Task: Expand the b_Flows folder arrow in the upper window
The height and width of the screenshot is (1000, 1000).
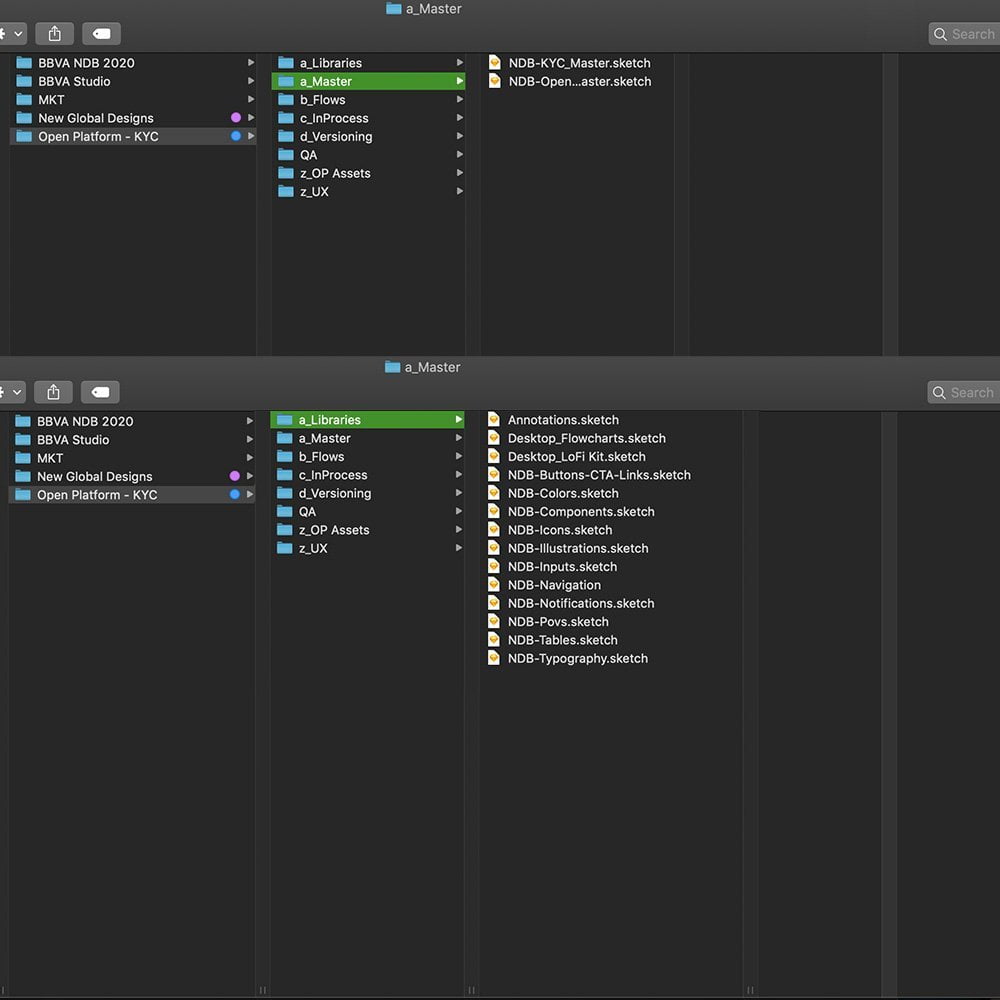Action: [x=460, y=100]
